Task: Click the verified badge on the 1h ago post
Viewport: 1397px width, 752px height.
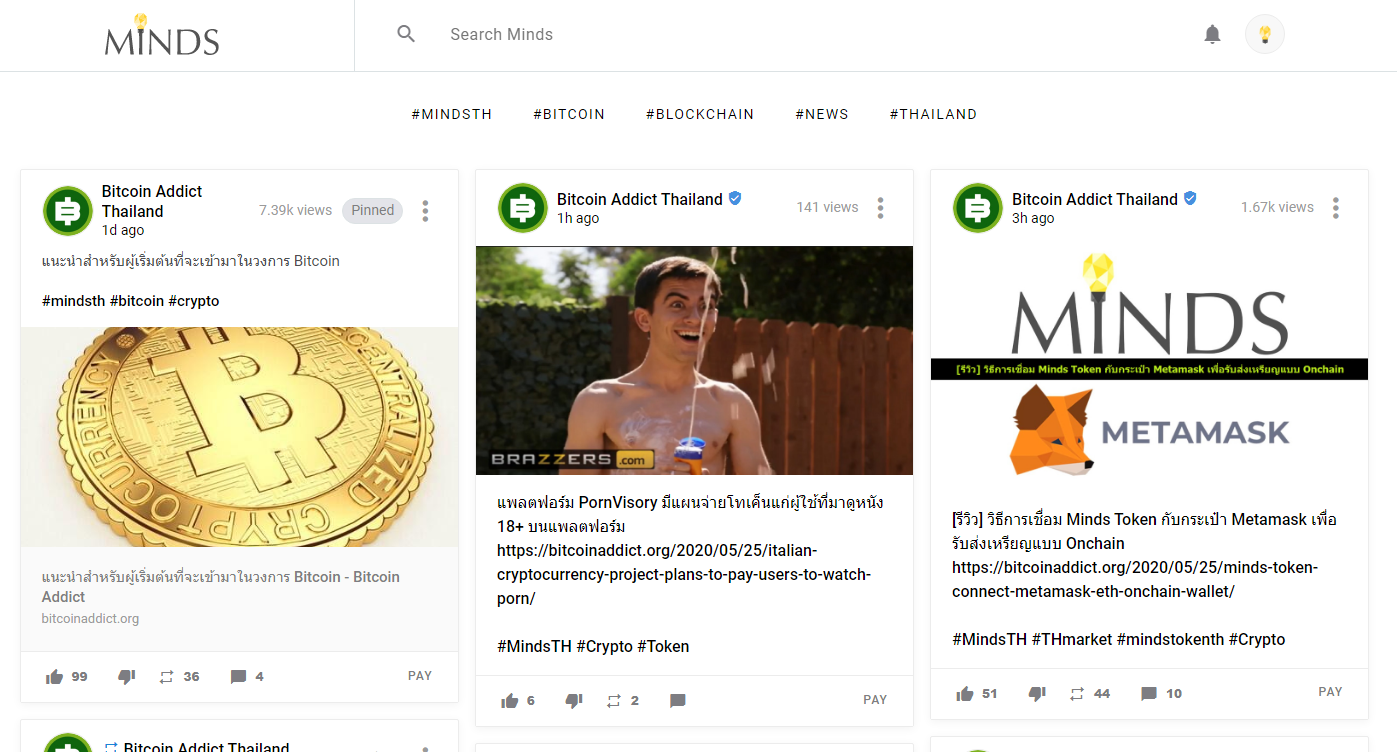Action: click(x=735, y=198)
